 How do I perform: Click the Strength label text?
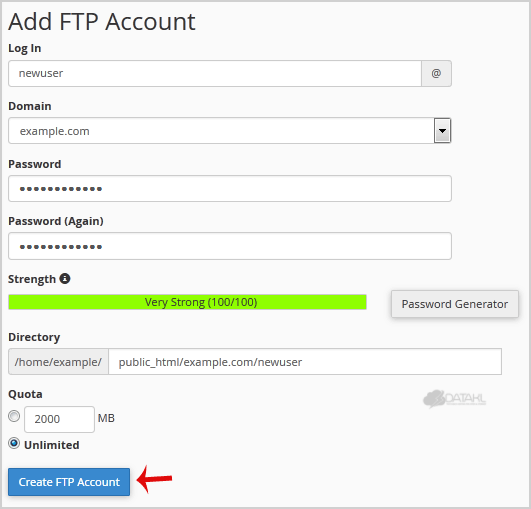click(32, 279)
